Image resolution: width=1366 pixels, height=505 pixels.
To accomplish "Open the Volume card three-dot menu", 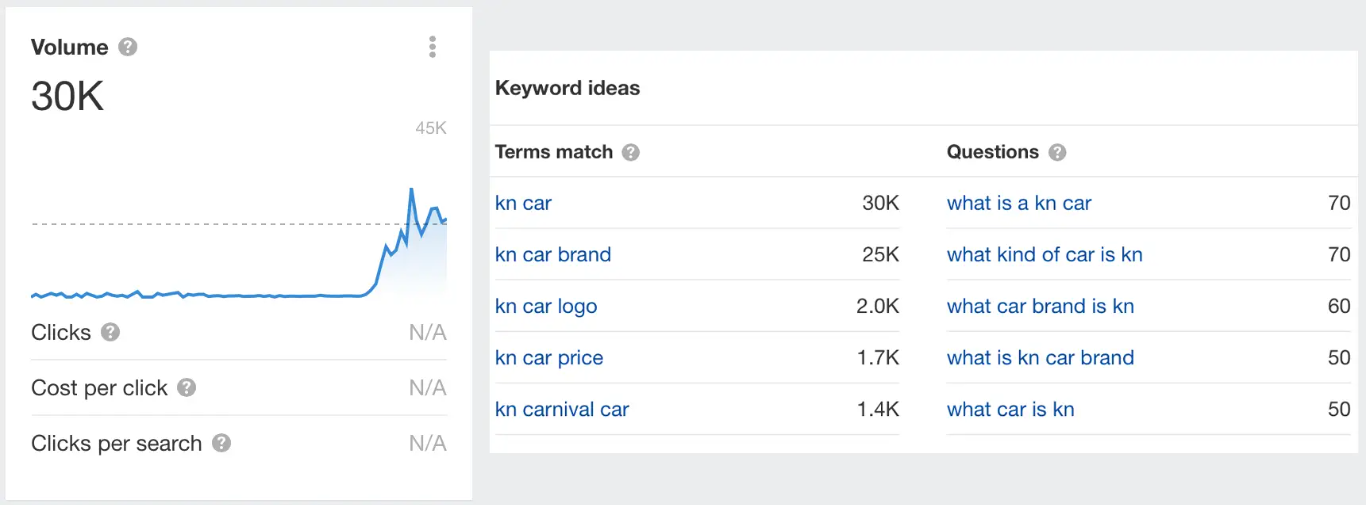I will click(x=432, y=47).
